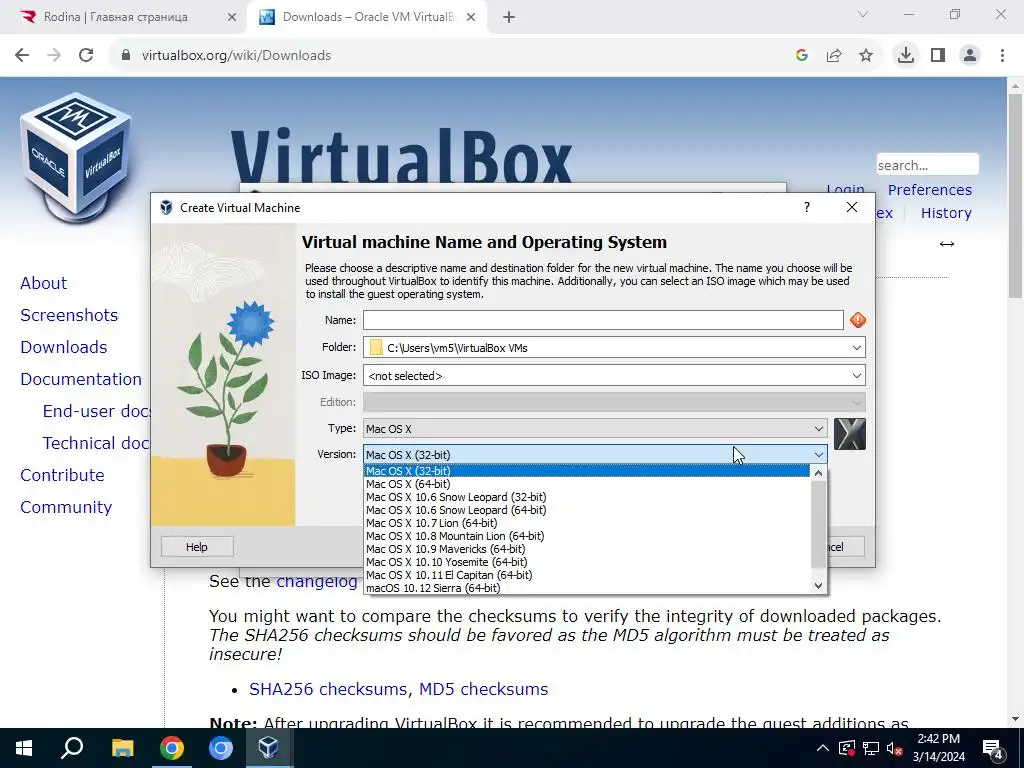Click the version list scroll-down arrow
Screen dimensions: 1024x768
tap(818, 586)
